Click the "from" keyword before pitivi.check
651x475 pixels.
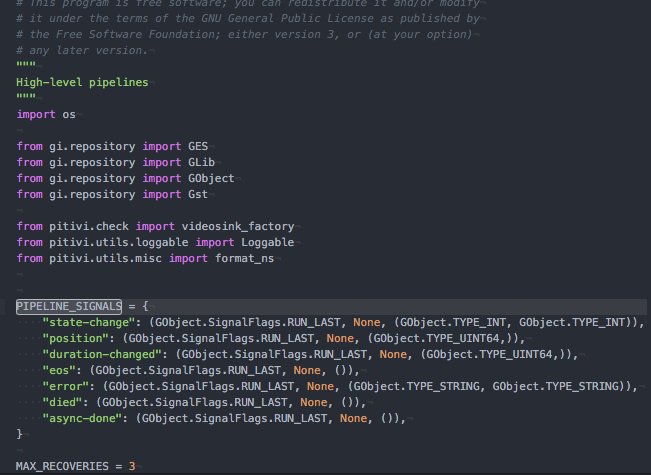point(29,226)
